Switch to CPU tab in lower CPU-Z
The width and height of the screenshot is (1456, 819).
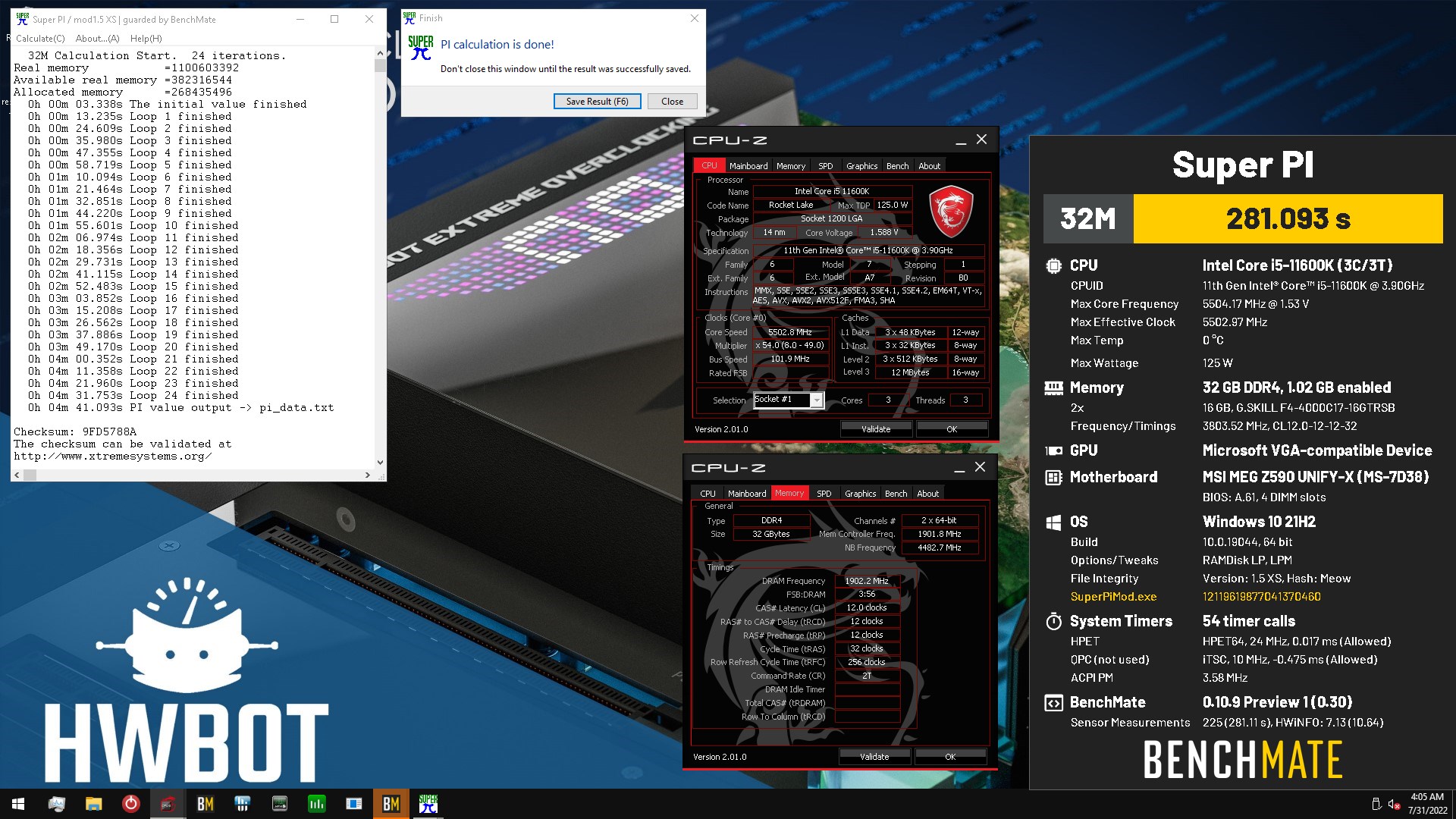708,494
